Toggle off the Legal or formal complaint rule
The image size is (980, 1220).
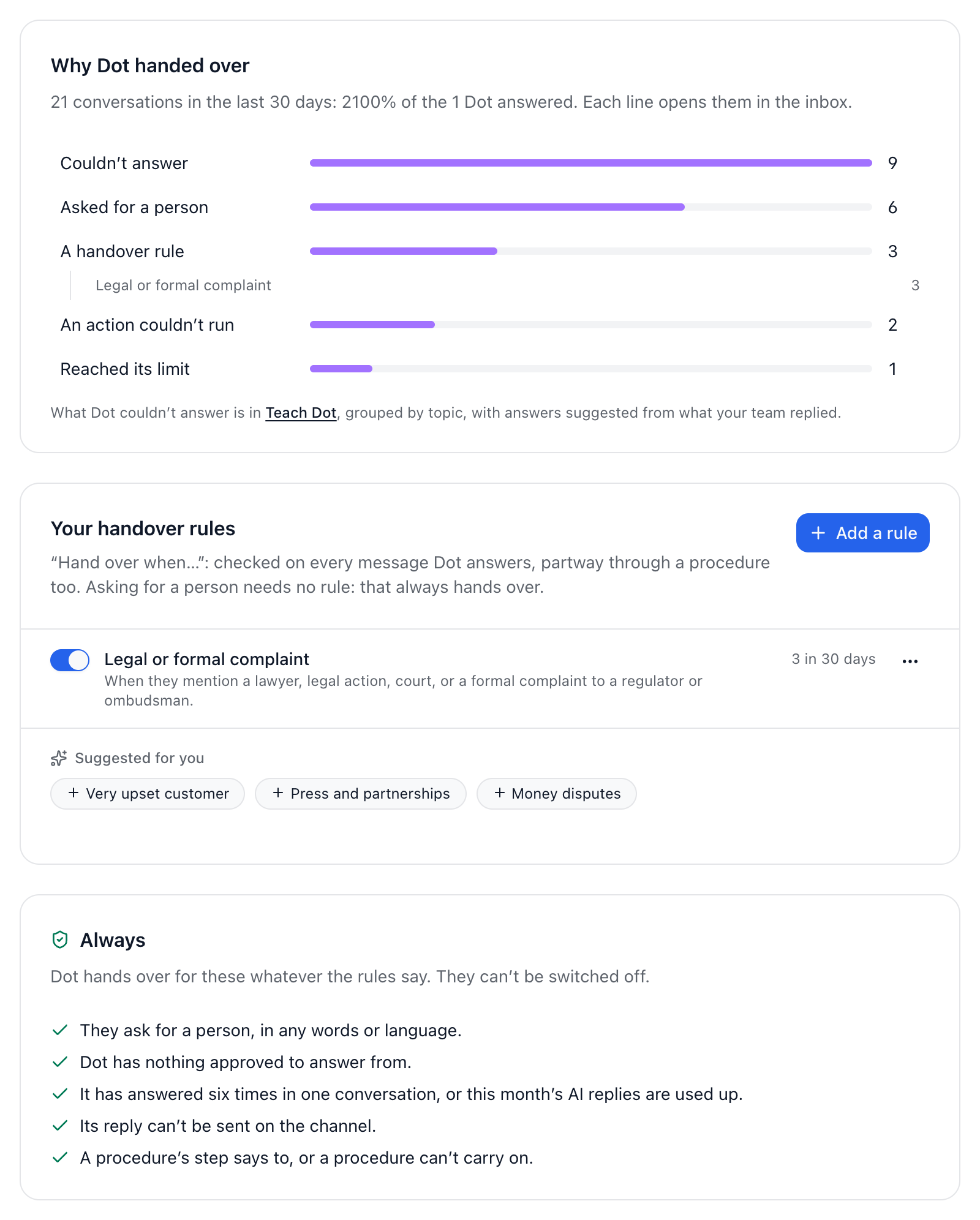coord(70,660)
